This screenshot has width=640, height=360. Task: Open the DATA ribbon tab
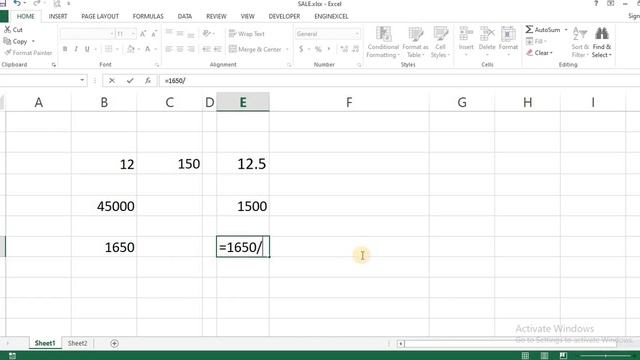[x=184, y=16]
